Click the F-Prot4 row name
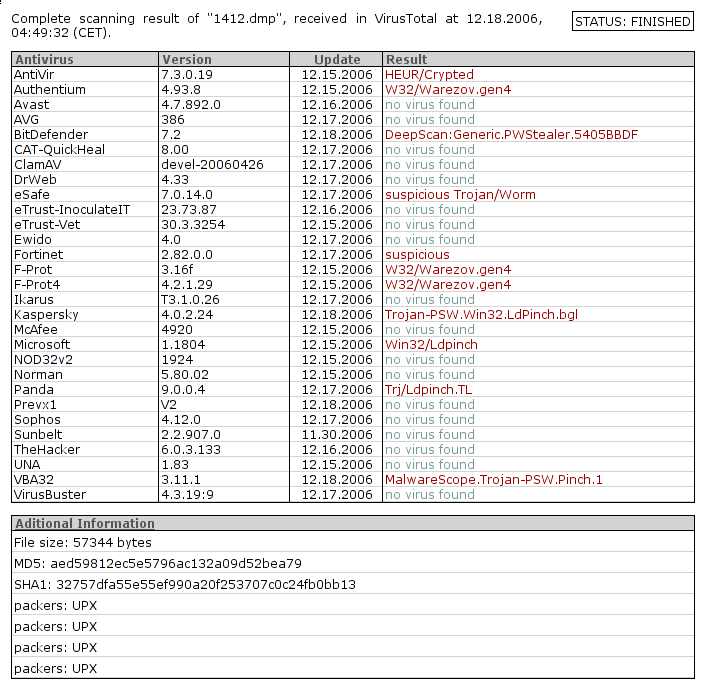This screenshot has height=689, width=713. click(37, 285)
